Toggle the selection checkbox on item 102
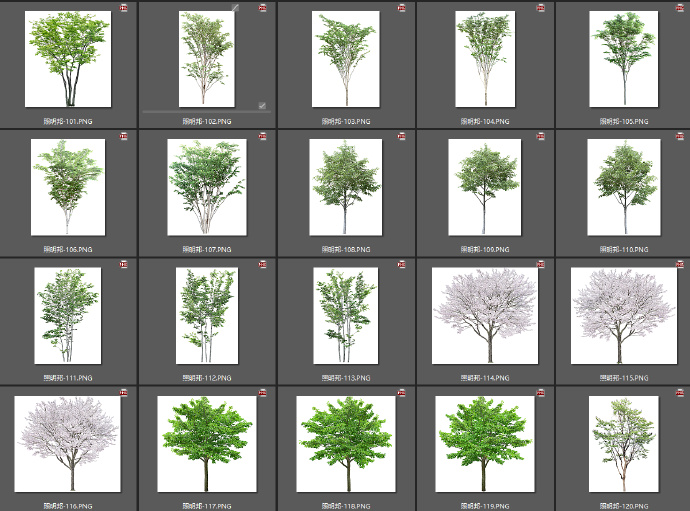The height and width of the screenshot is (511, 690). (x=262, y=106)
